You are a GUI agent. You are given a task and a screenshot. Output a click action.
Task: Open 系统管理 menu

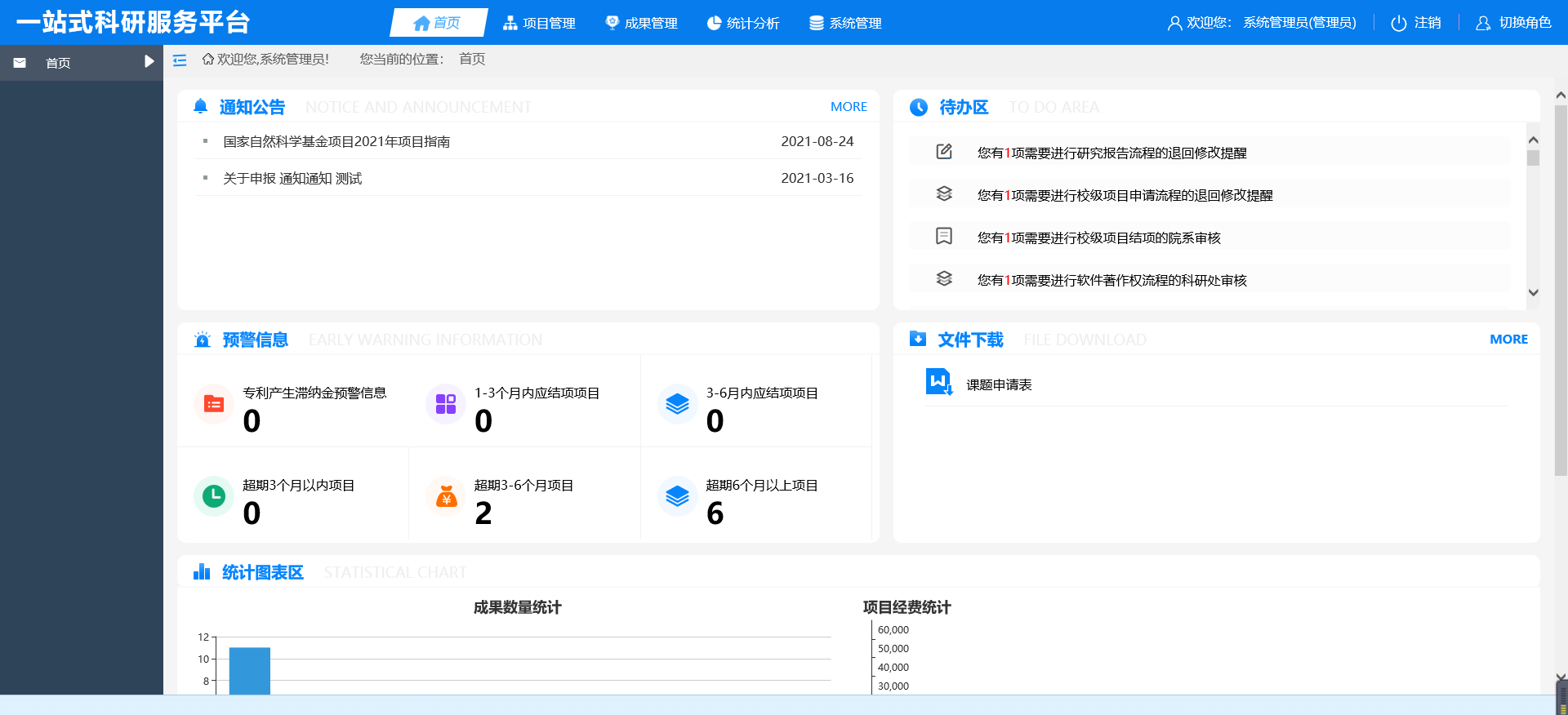click(845, 23)
